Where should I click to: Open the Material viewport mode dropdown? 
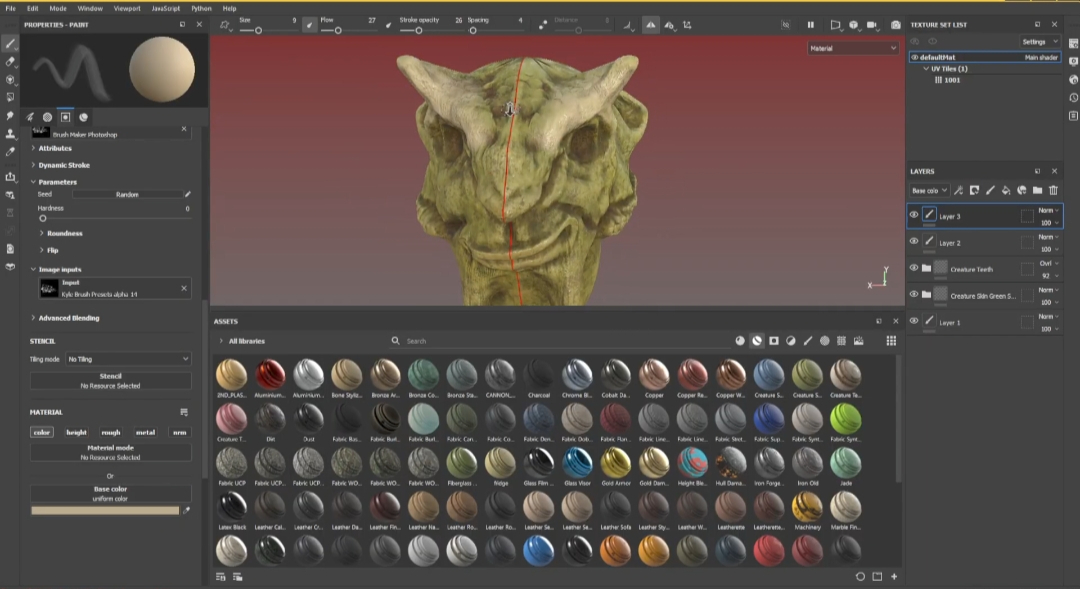tap(853, 48)
